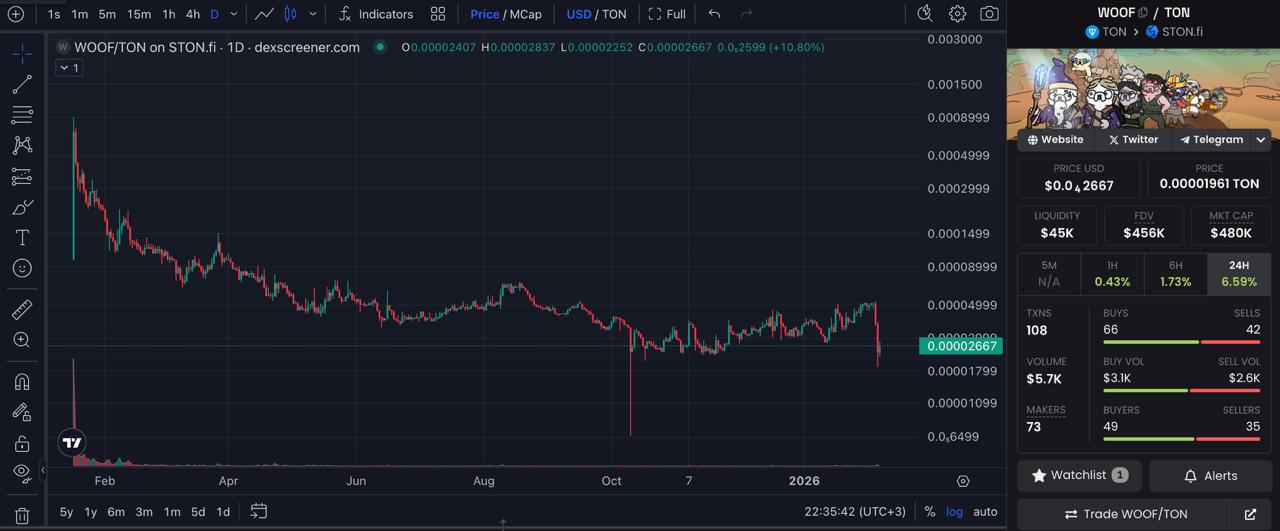Select the candlestick chart style
1280x531 pixels.
click(x=290, y=14)
